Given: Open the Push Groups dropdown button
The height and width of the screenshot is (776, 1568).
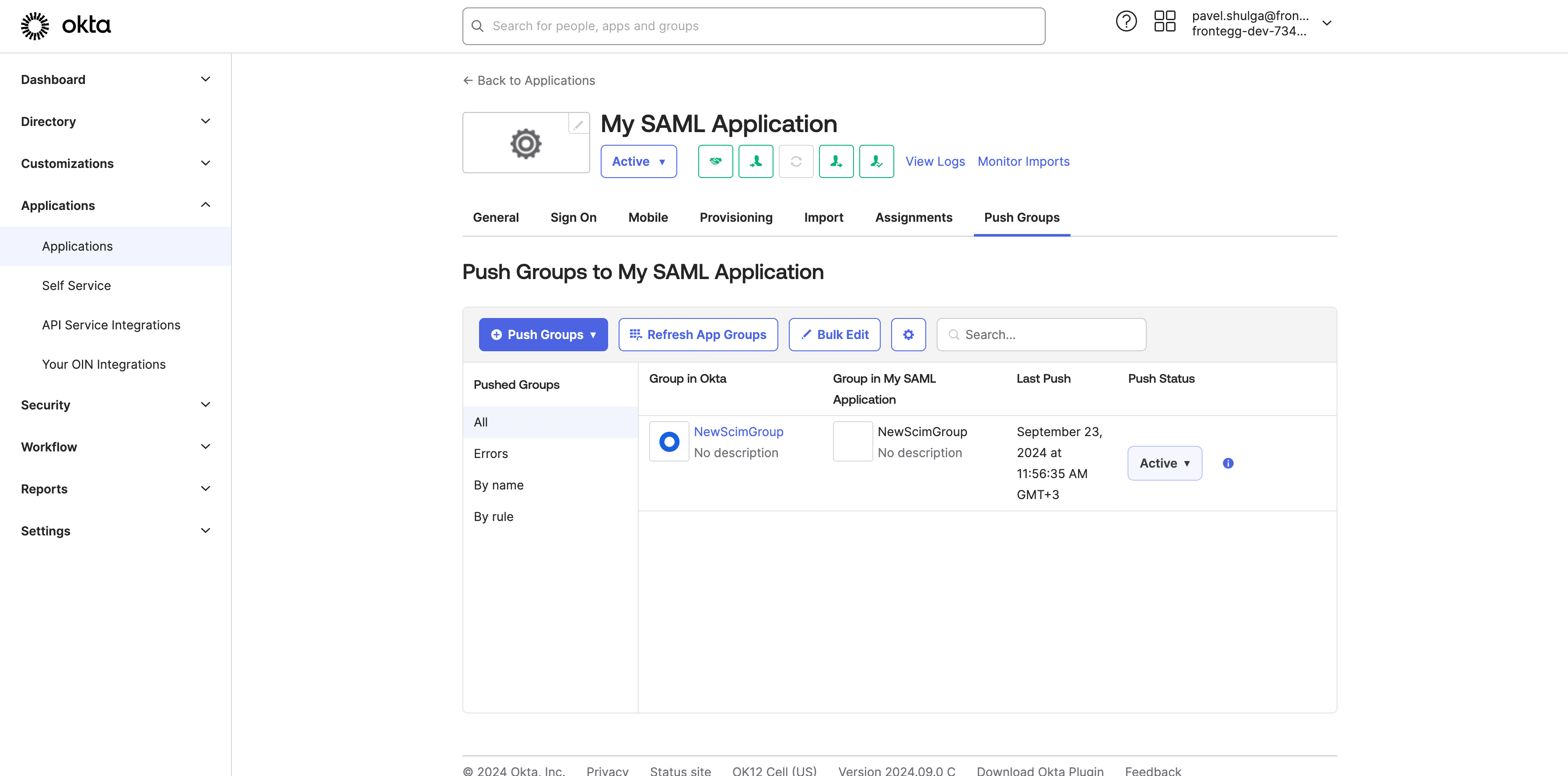Looking at the screenshot, I should 543,335.
